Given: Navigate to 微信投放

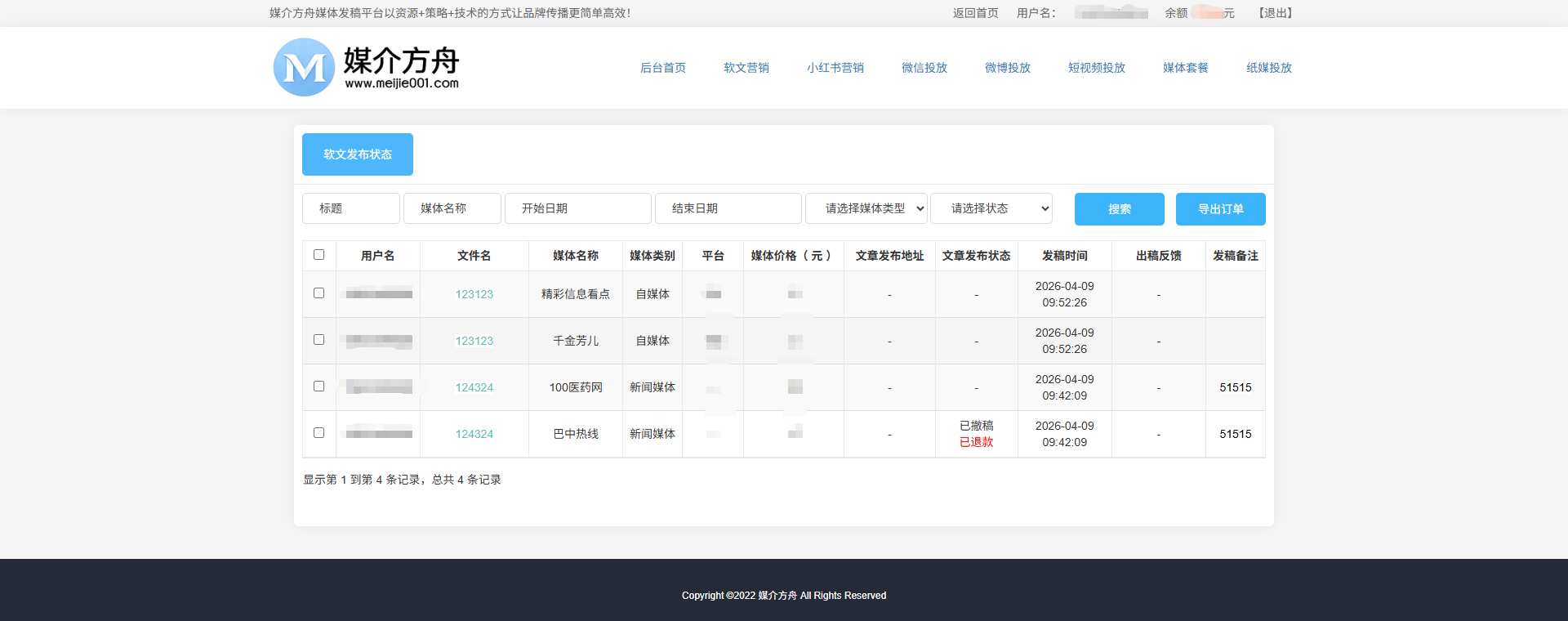Looking at the screenshot, I should point(924,68).
